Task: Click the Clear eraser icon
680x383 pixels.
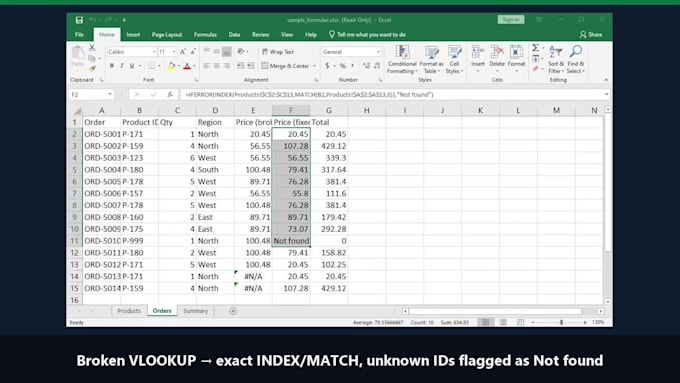Action: tap(536, 69)
